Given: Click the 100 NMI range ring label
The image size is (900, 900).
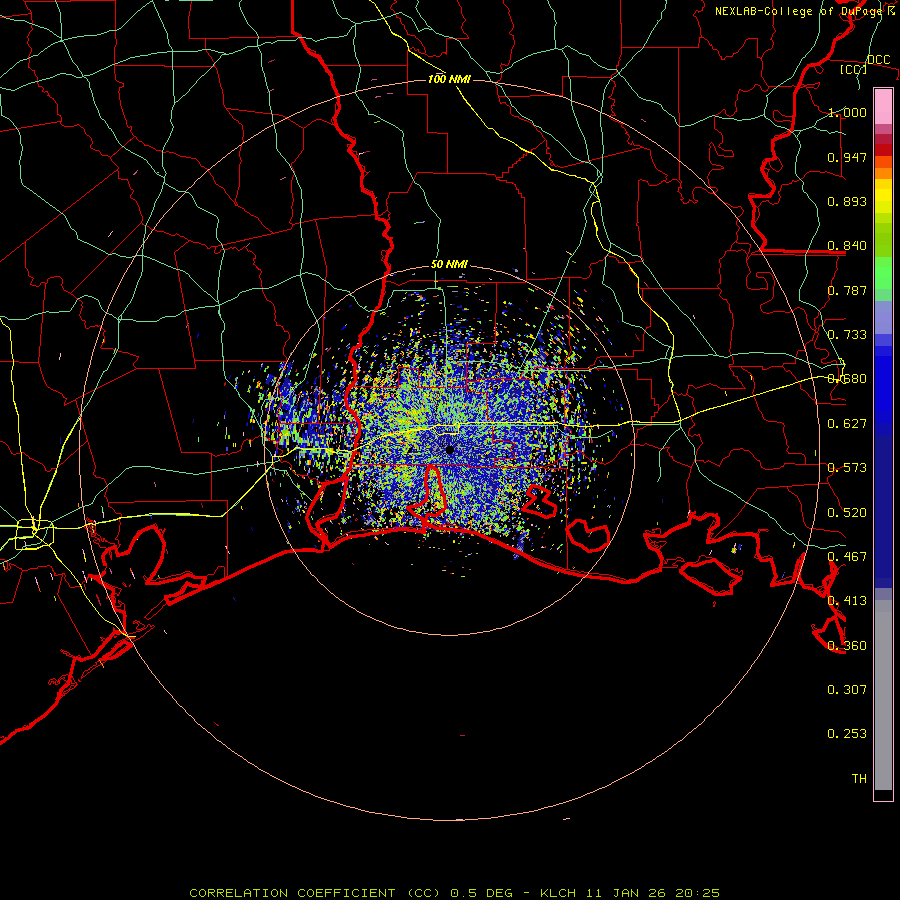Looking at the screenshot, I should coord(449,79).
